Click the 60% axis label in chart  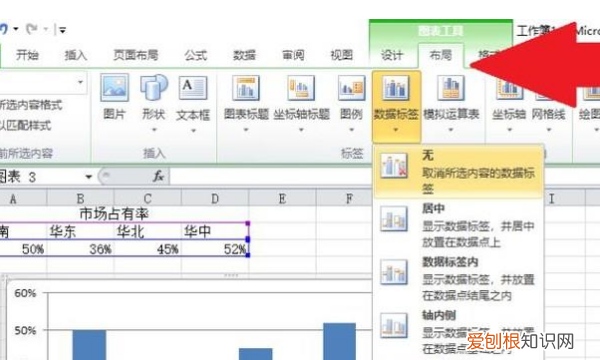25,293
